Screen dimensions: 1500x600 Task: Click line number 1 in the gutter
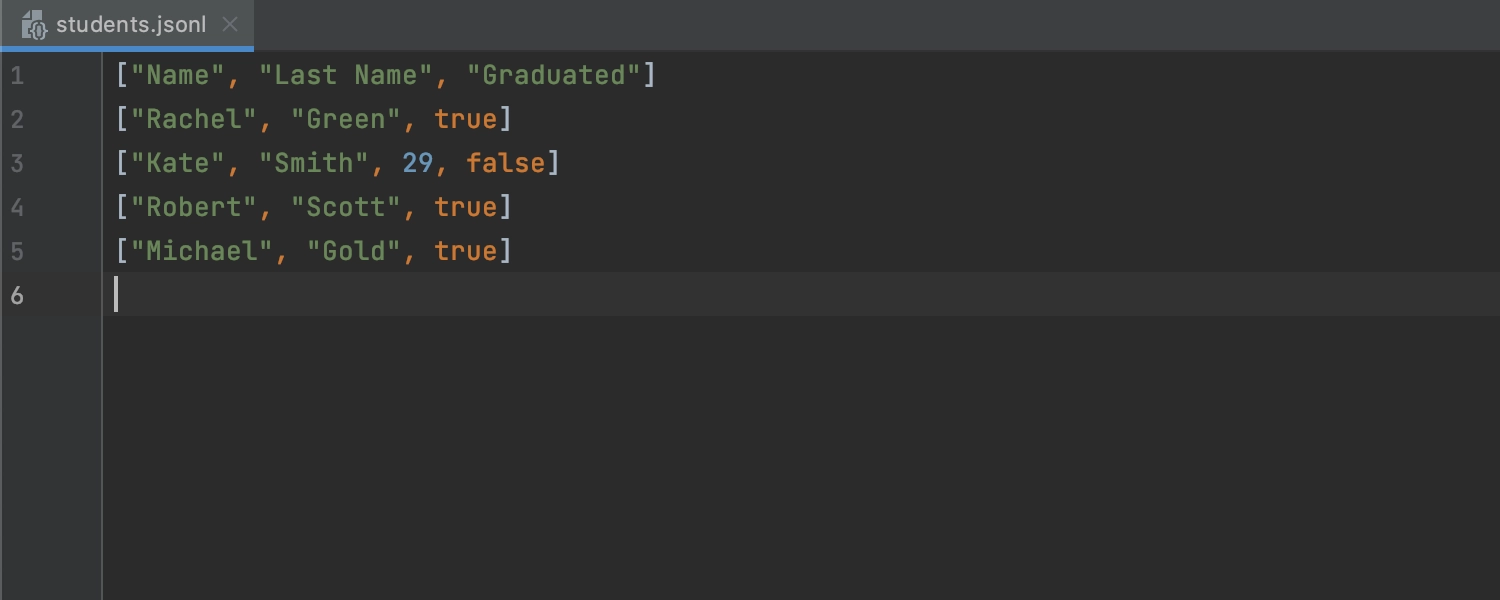point(17,75)
